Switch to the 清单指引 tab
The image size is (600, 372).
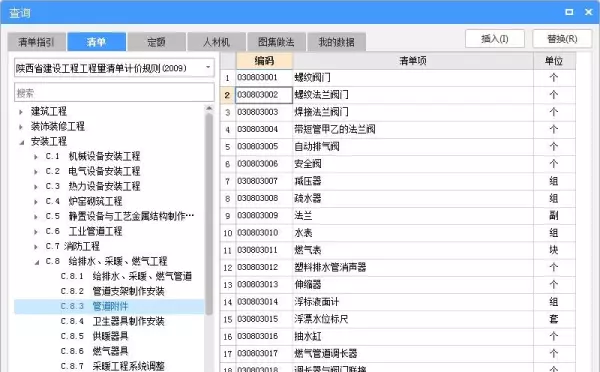click(37, 42)
